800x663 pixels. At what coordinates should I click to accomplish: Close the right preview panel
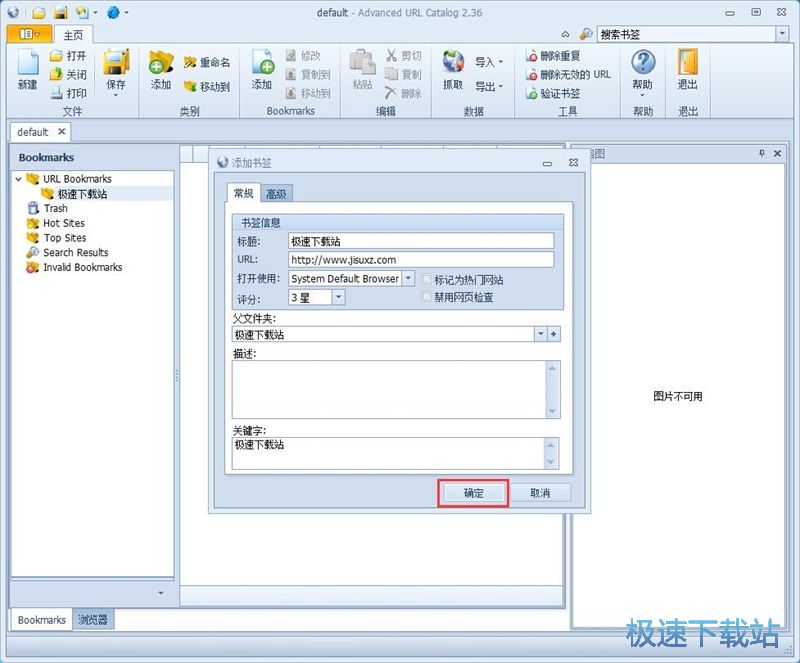[777, 153]
